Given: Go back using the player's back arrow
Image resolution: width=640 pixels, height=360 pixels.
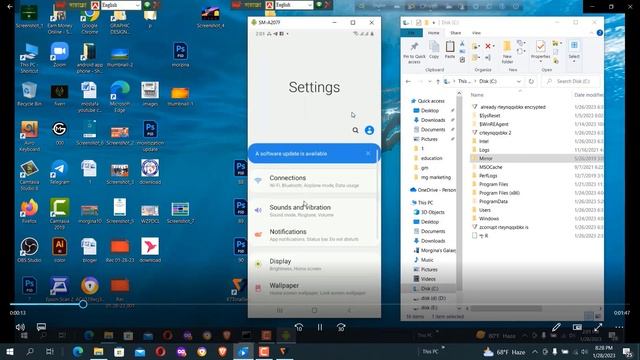Looking at the screenshot, I should (x=10, y=7).
